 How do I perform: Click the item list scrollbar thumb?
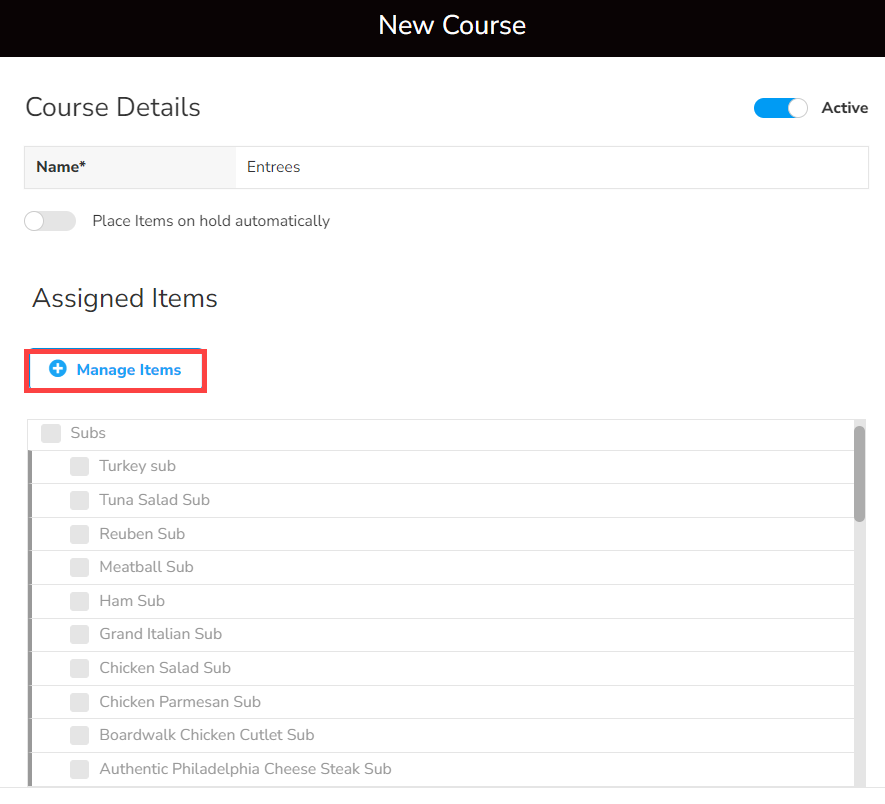pos(859,473)
